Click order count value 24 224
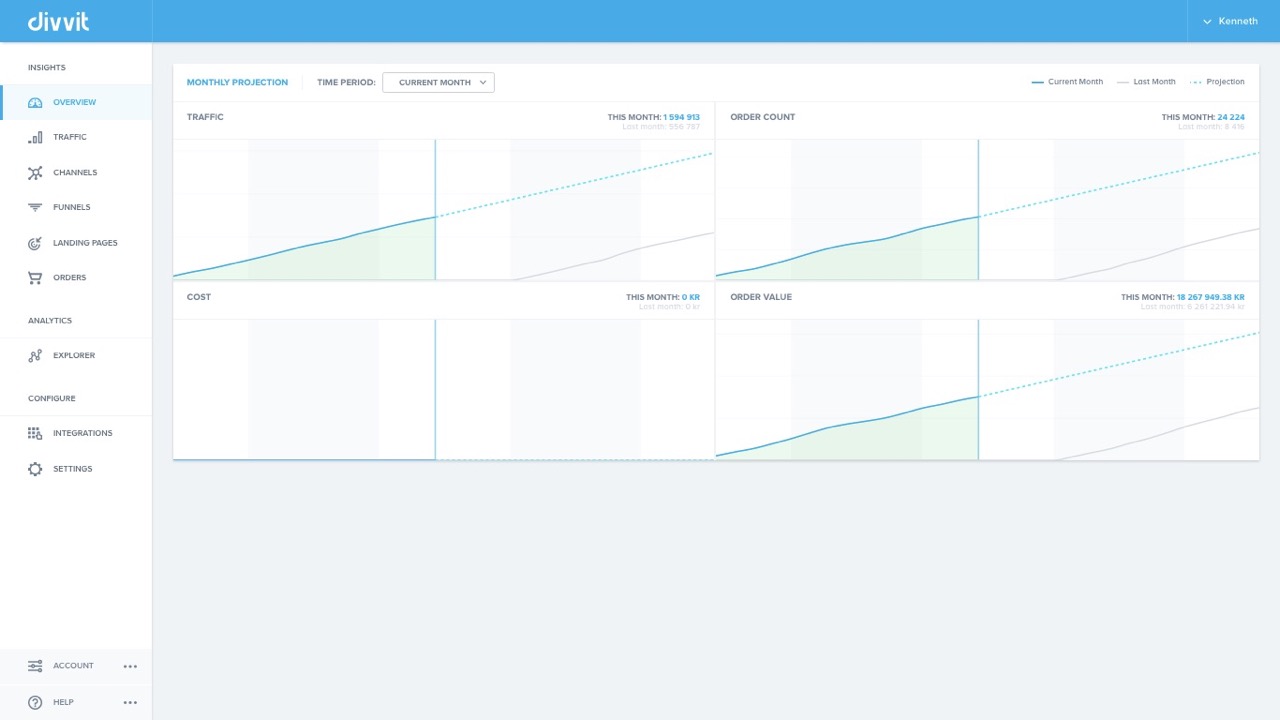The height and width of the screenshot is (720, 1280). [x=1231, y=117]
